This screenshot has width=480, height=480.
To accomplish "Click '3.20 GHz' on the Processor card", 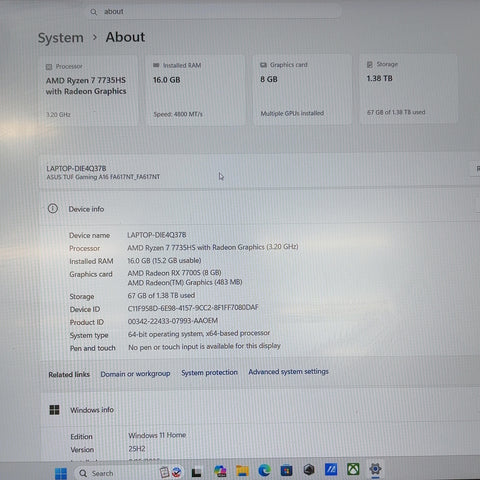I will point(58,115).
